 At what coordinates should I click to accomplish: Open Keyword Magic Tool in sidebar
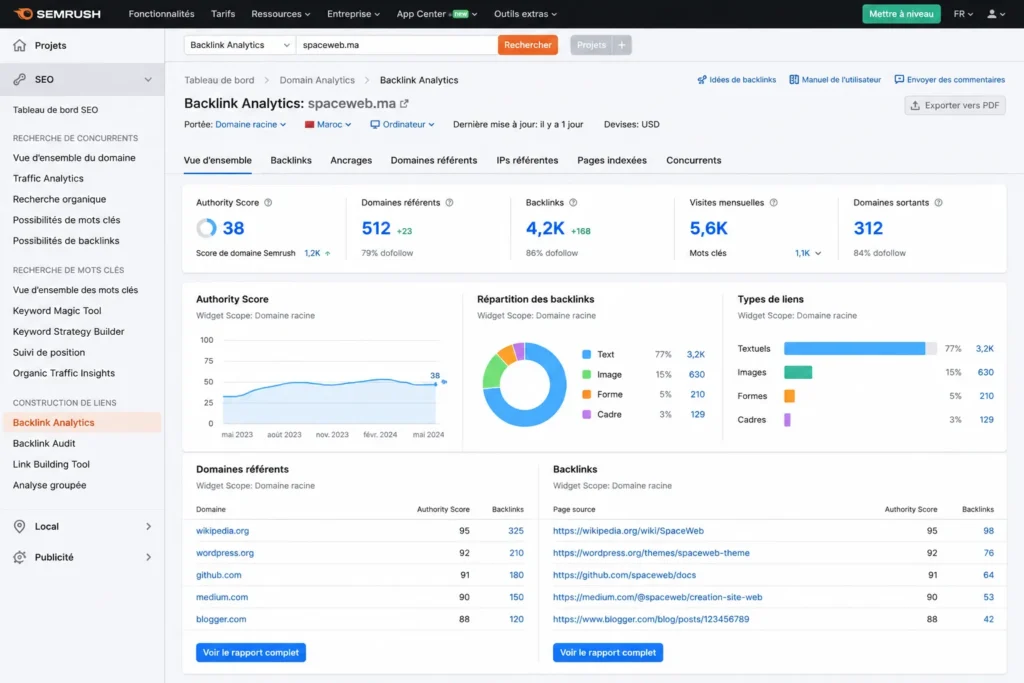coord(57,311)
